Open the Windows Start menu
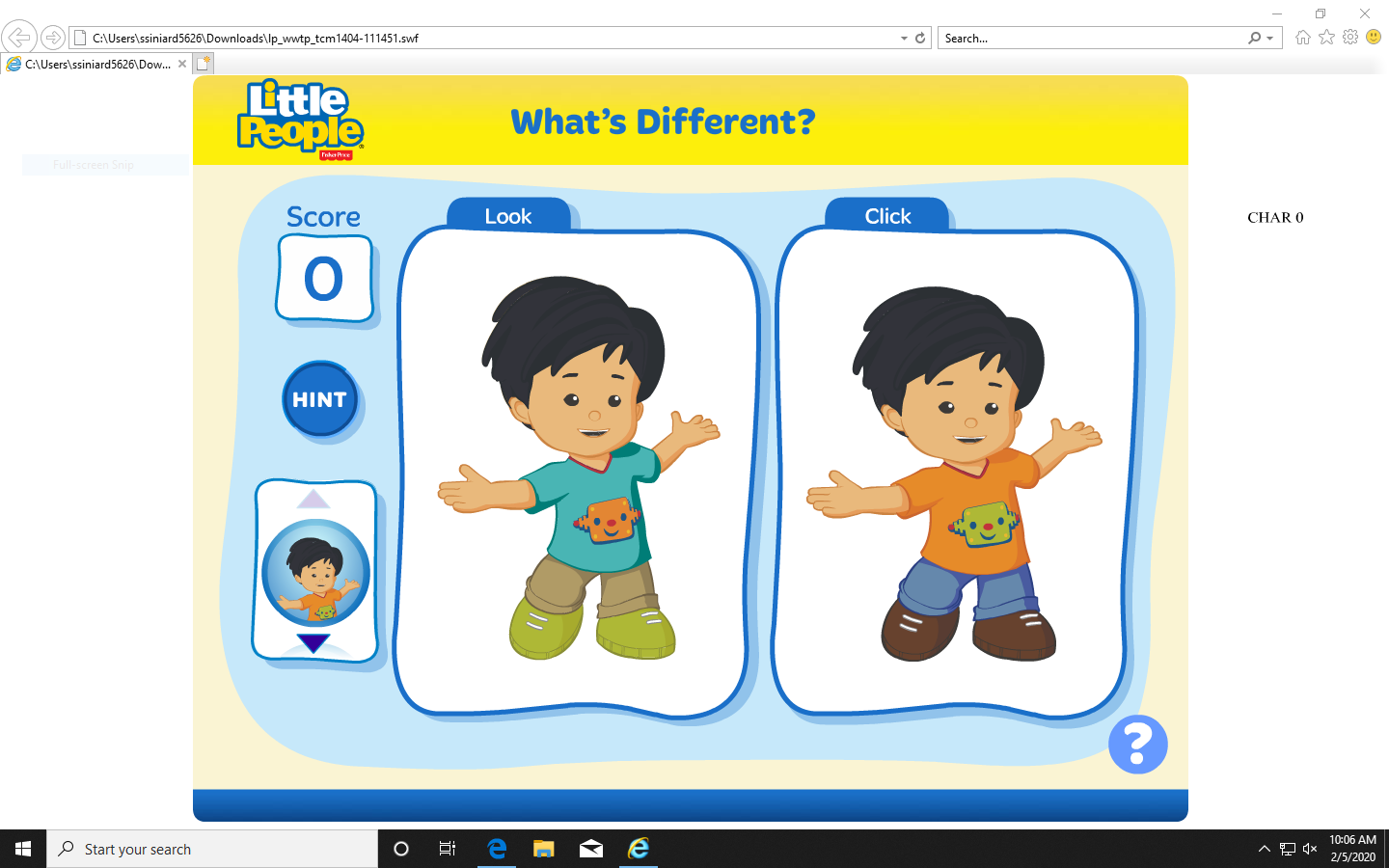 pyautogui.click(x=23, y=849)
